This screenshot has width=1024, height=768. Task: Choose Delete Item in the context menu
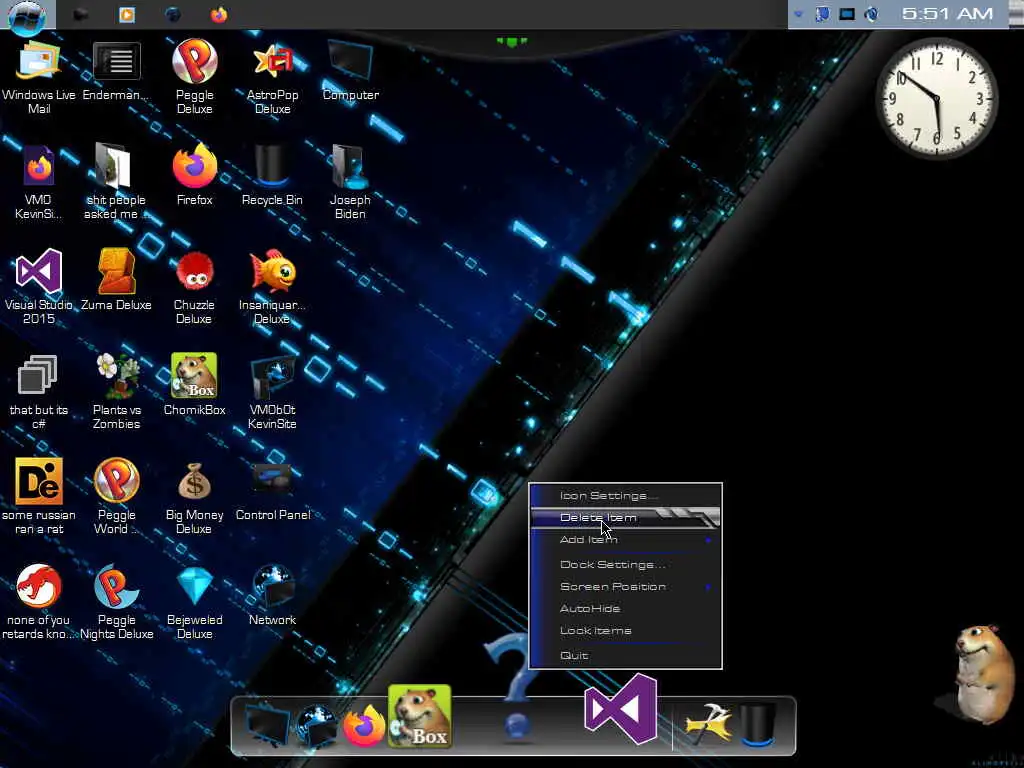point(625,517)
